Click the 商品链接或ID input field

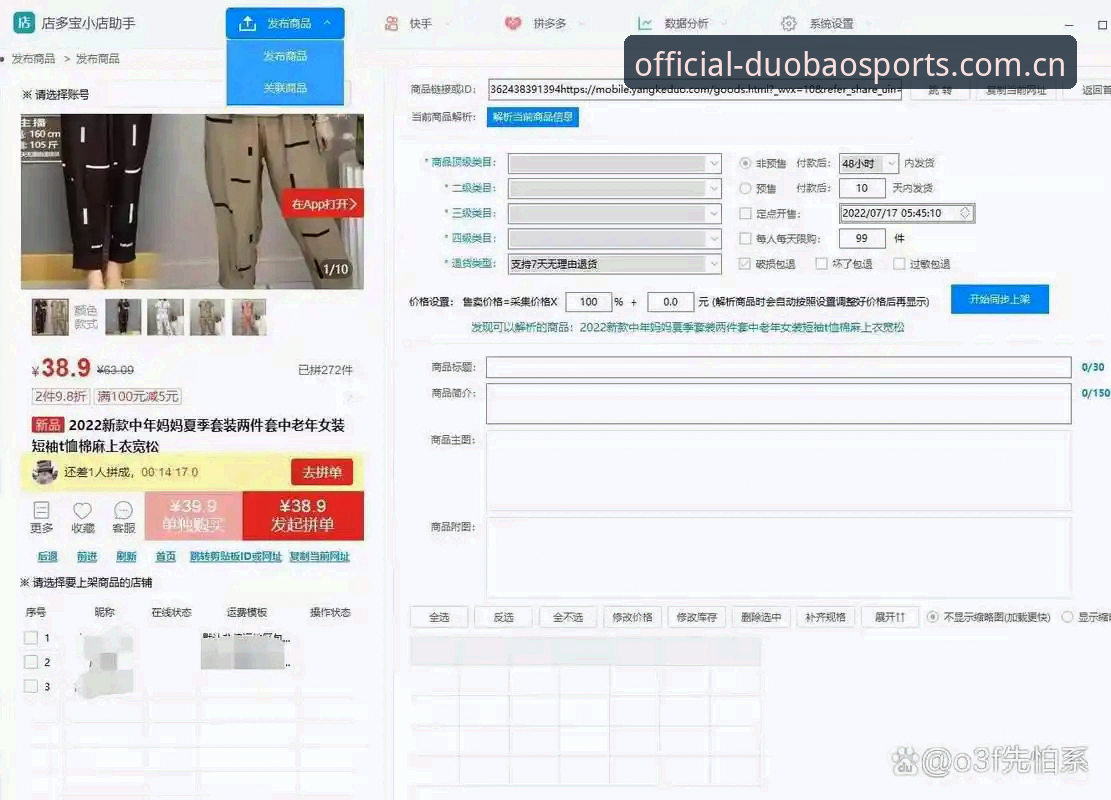coord(694,90)
